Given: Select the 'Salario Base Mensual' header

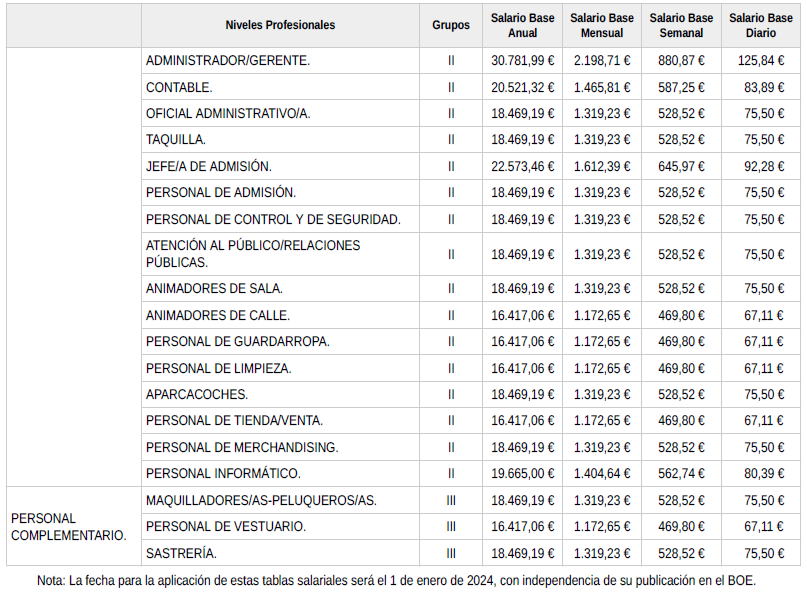Looking at the screenshot, I should coord(602,25).
